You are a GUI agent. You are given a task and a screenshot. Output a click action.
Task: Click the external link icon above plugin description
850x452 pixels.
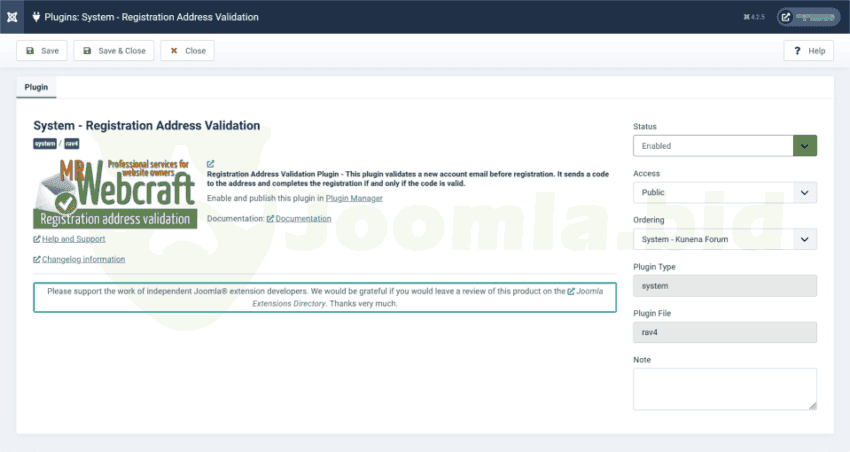[210, 163]
